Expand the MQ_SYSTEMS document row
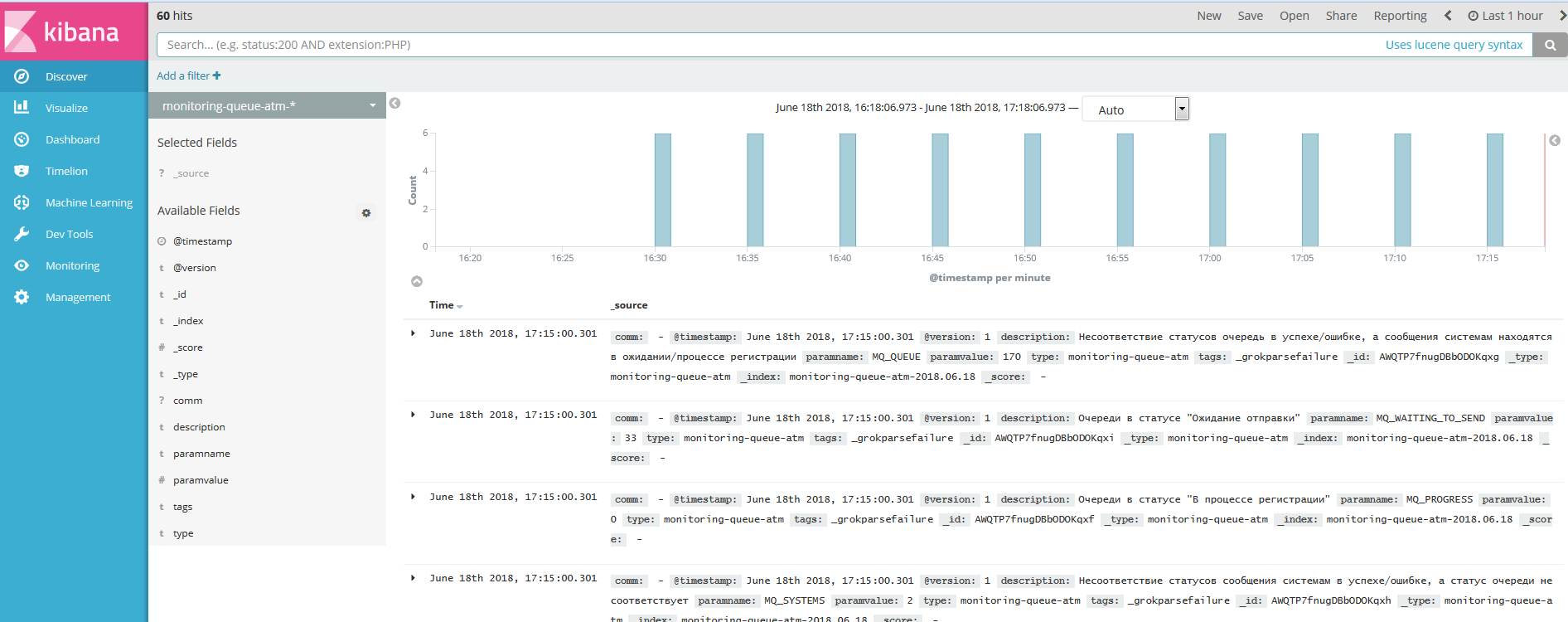The width and height of the screenshot is (1568, 622). coord(413,578)
